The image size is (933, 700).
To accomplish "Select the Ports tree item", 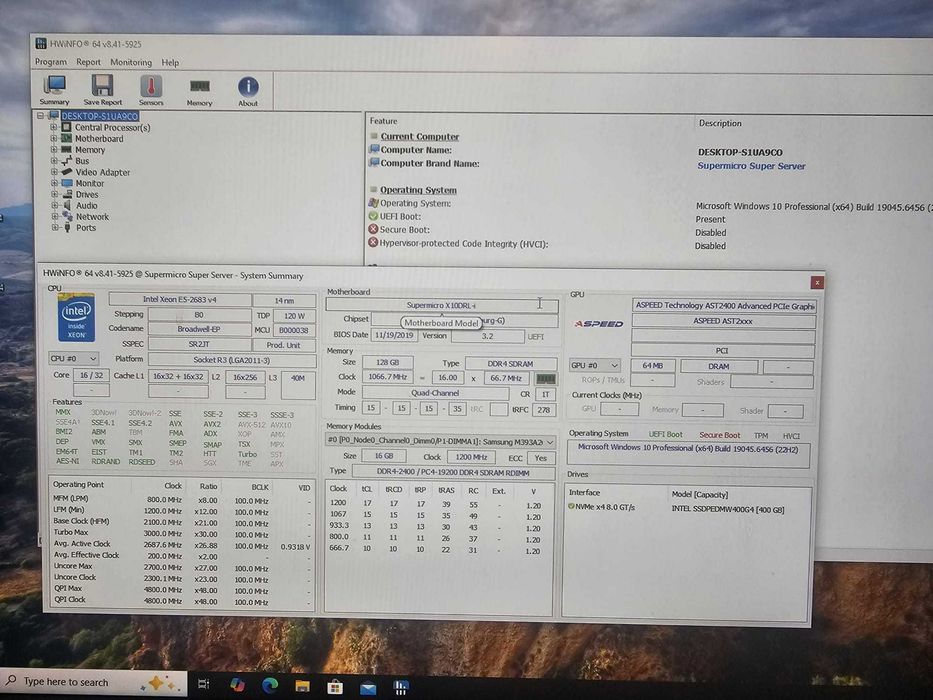I will tap(86, 227).
